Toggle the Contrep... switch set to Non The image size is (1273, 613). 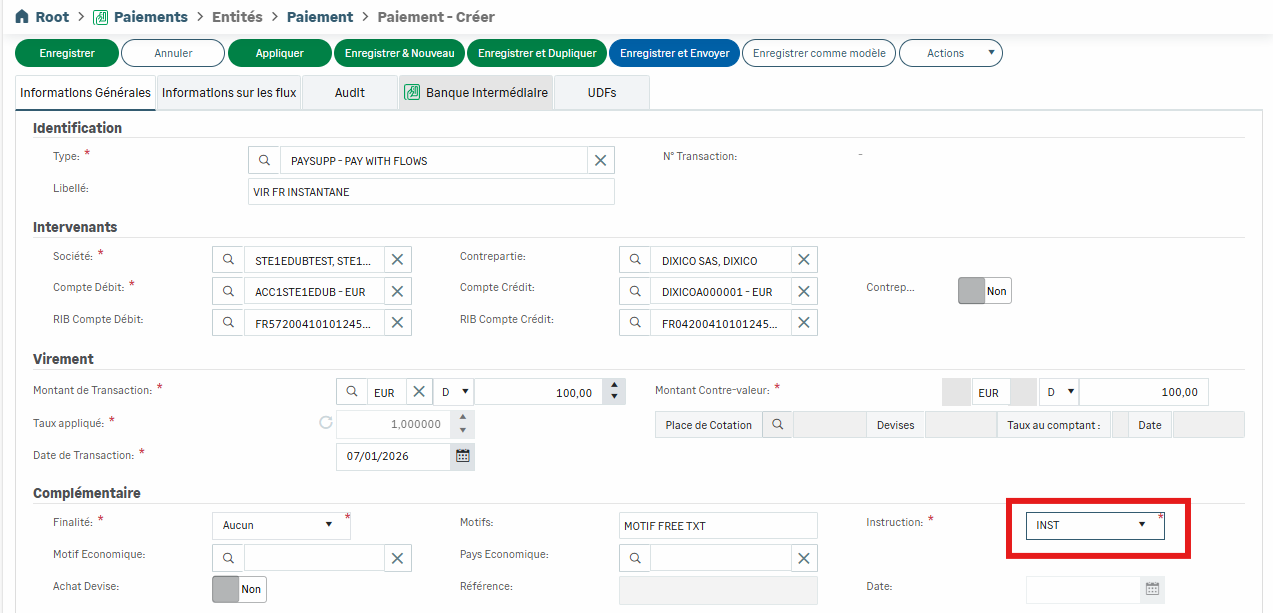[x=984, y=291]
